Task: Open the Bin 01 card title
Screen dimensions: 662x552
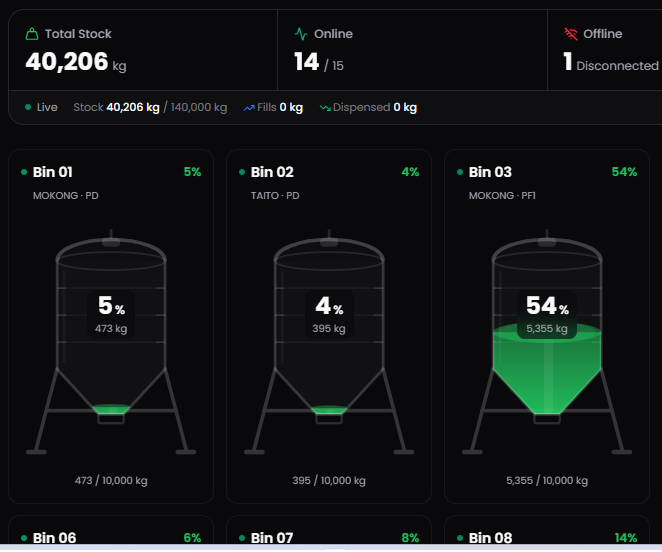Action: pyautogui.click(x=53, y=172)
